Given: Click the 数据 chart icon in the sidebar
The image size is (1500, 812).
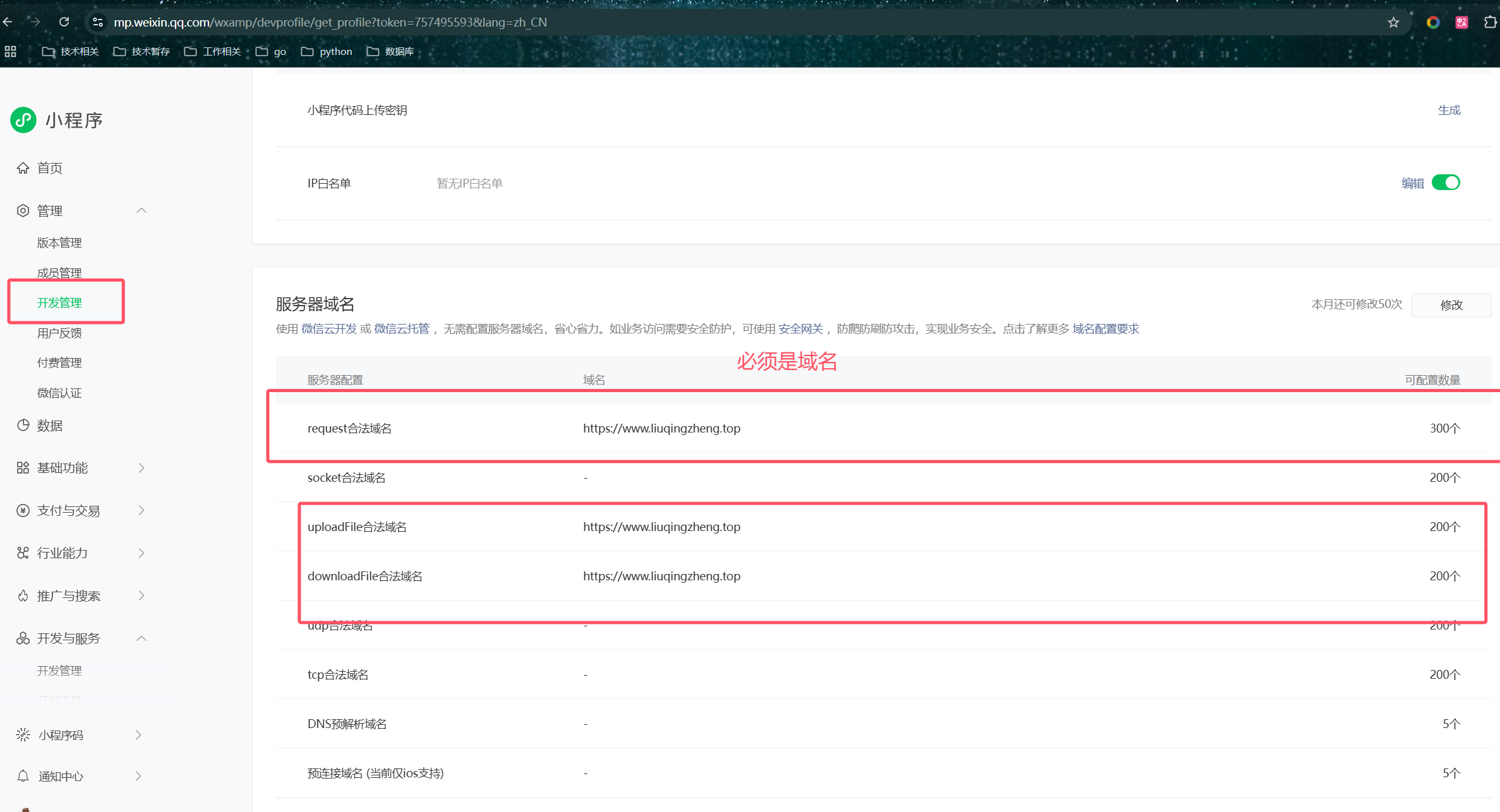Looking at the screenshot, I should click(23, 426).
